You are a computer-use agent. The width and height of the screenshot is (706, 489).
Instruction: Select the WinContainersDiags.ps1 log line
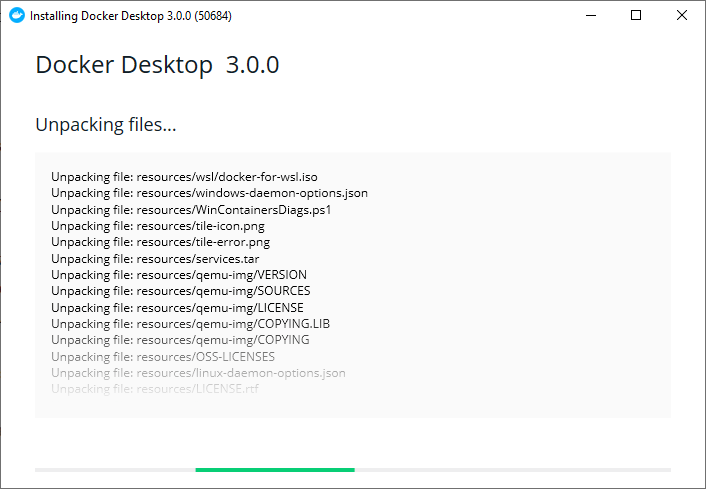(191, 210)
